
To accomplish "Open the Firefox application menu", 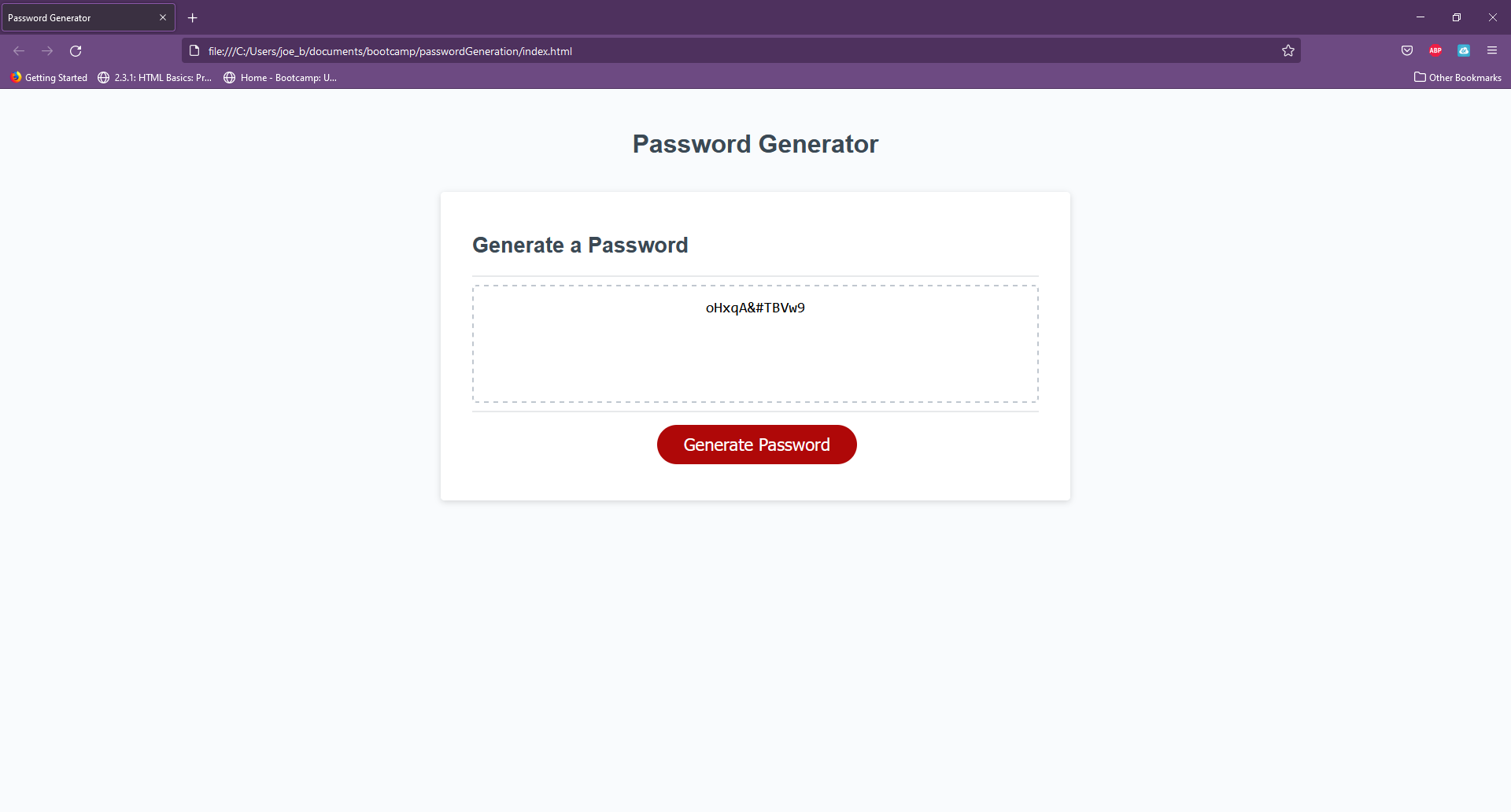I will click(x=1493, y=50).
